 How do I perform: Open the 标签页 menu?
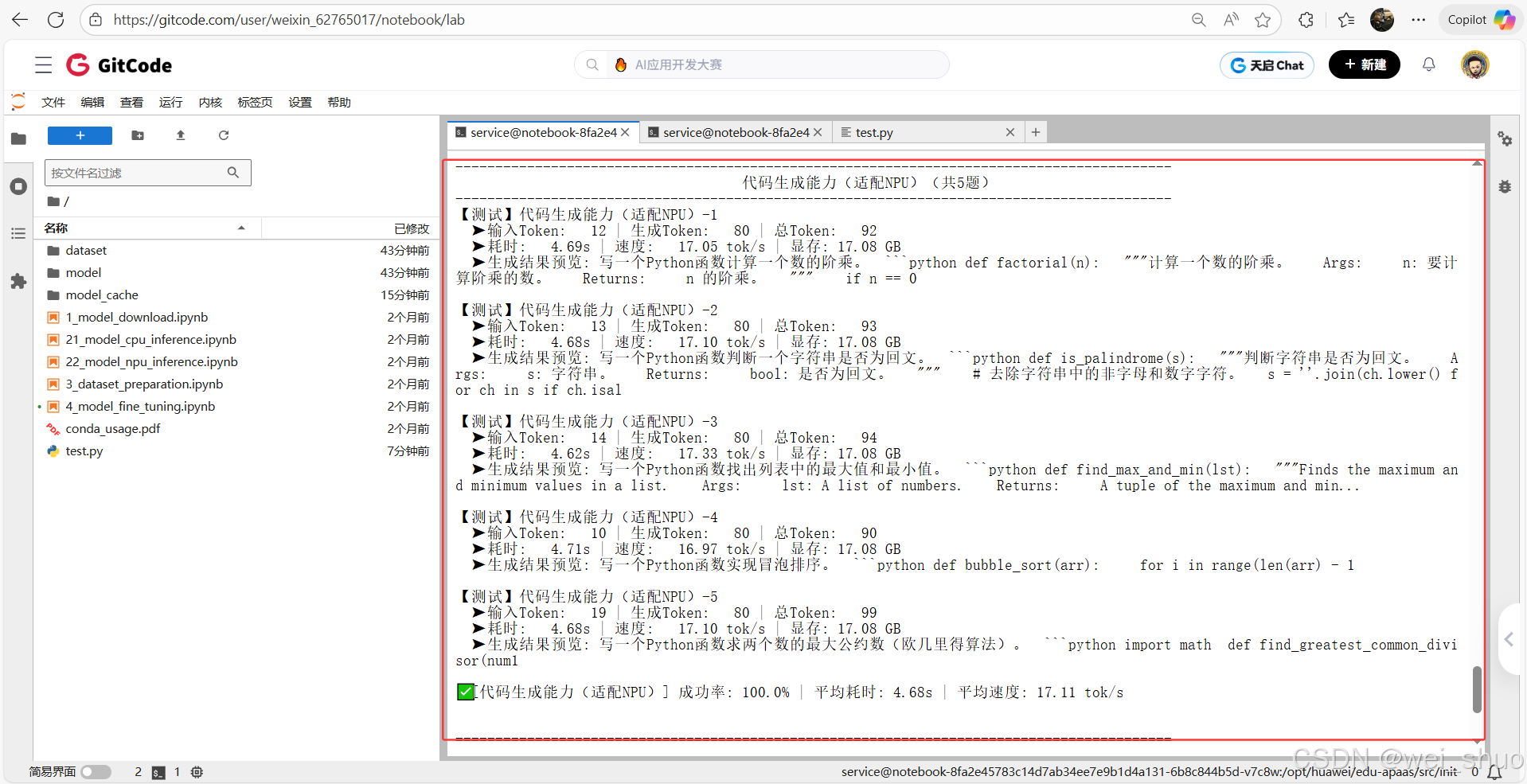point(255,102)
